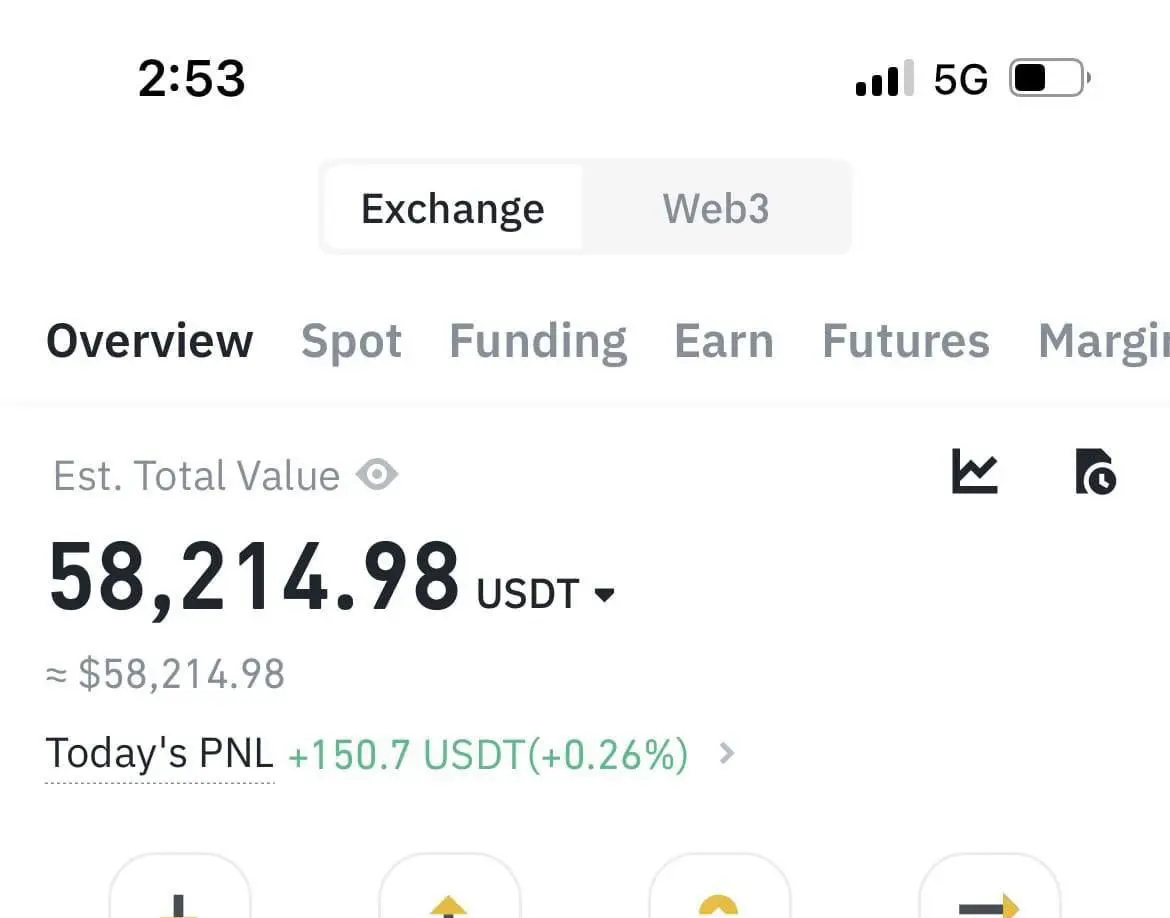
Task: Tap the cellular signal bars icon
Action: tap(884, 78)
